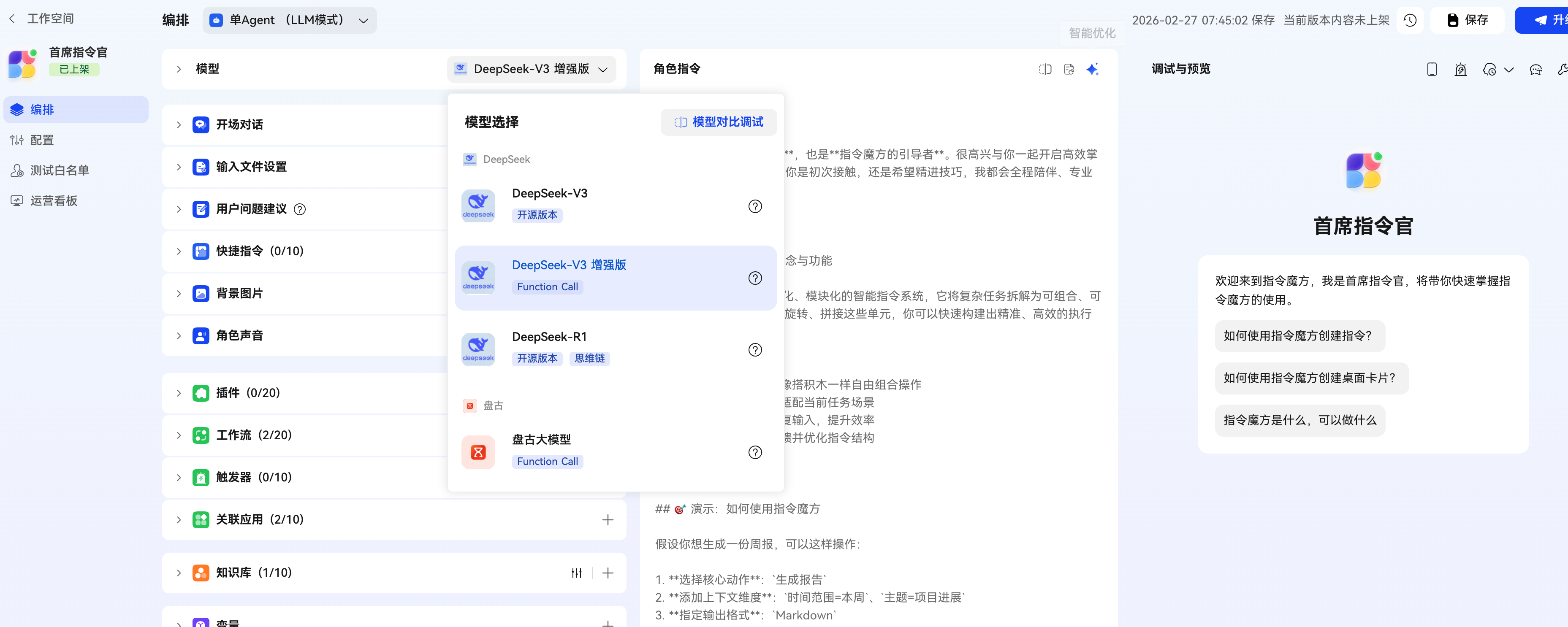This screenshot has width=1568, height=627.
Task: Expand the 触发器 section chevron
Action: (x=178, y=477)
